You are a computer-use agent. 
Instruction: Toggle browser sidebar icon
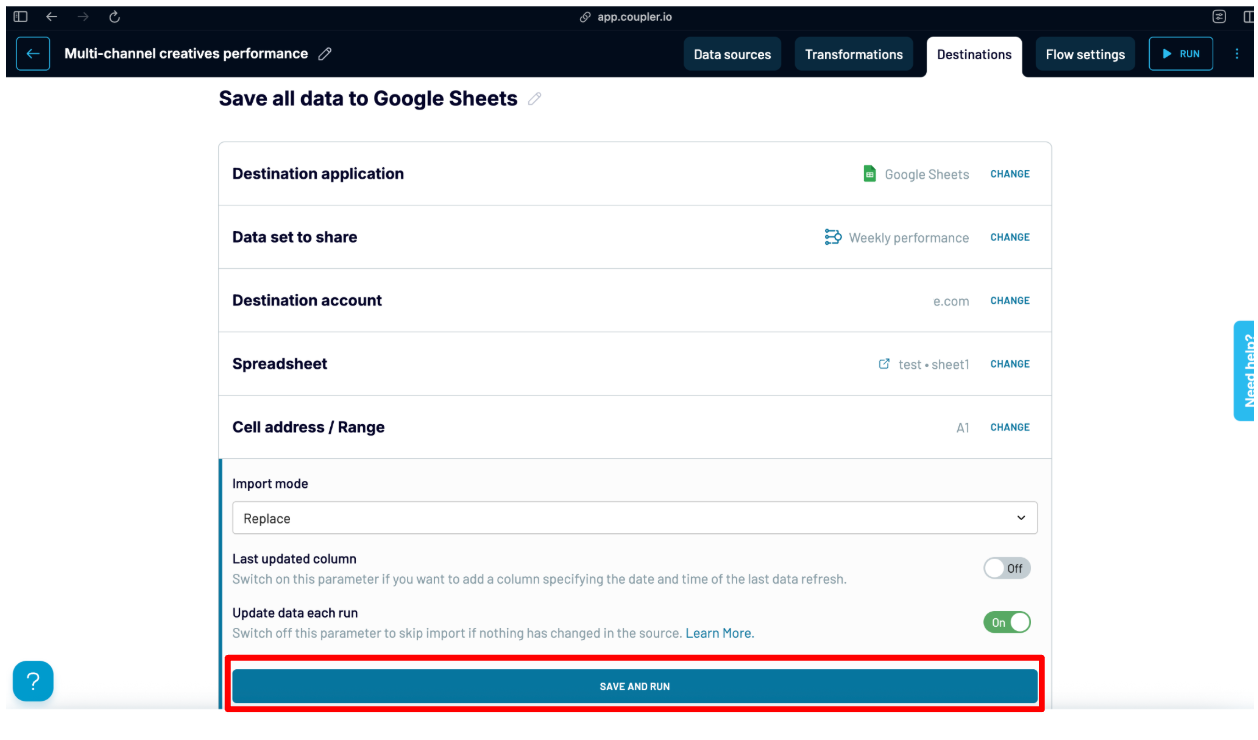(20, 17)
